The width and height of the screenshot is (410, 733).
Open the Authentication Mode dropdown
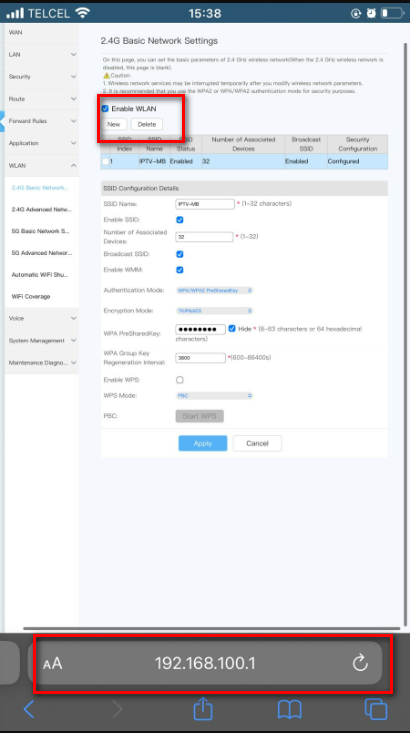pyautogui.click(x=214, y=290)
